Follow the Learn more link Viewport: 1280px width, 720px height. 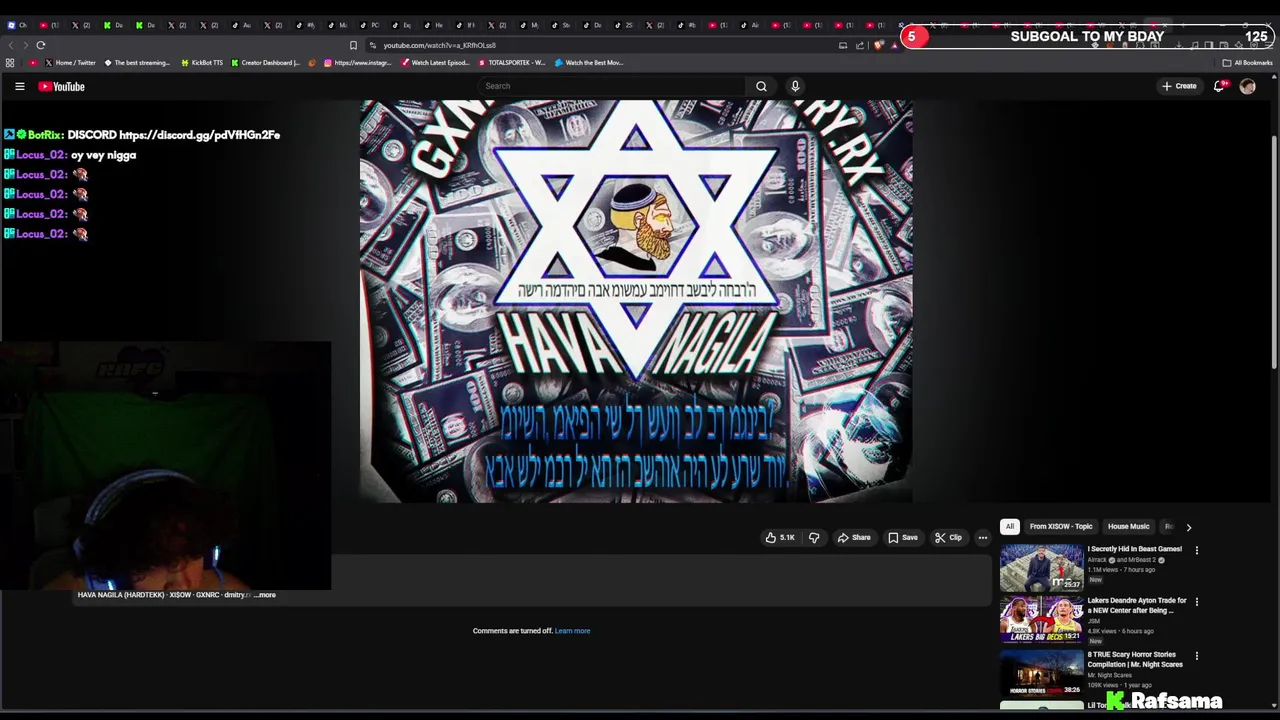[572, 631]
